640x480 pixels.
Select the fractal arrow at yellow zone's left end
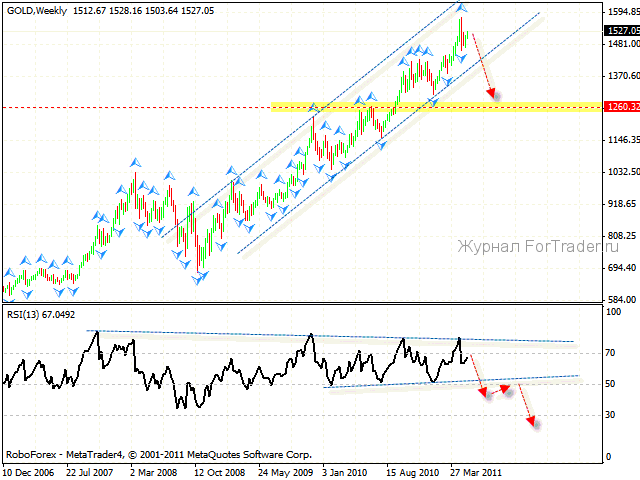pyautogui.click(x=312, y=106)
